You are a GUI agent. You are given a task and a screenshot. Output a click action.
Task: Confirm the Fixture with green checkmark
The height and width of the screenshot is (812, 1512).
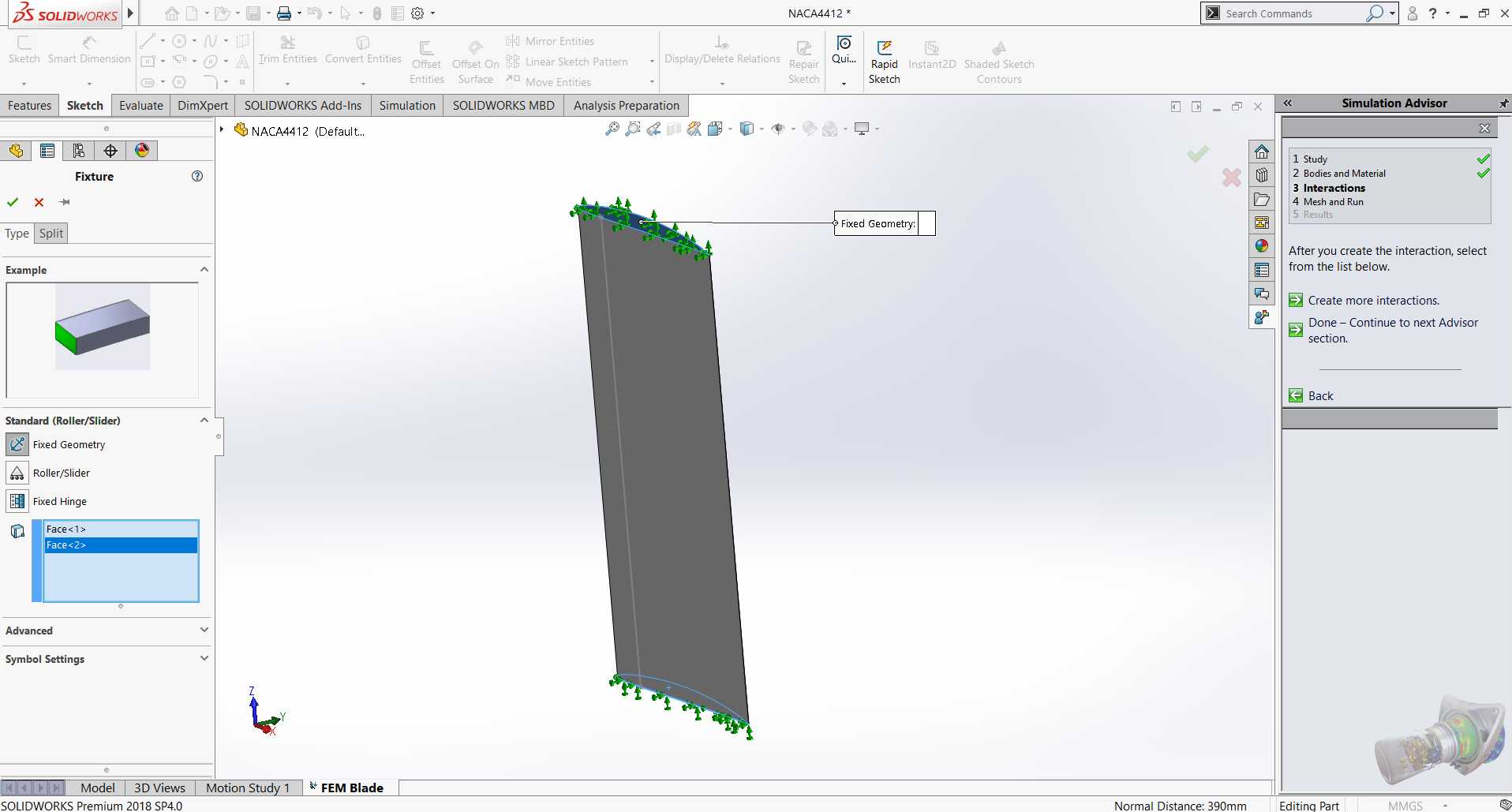(x=13, y=202)
